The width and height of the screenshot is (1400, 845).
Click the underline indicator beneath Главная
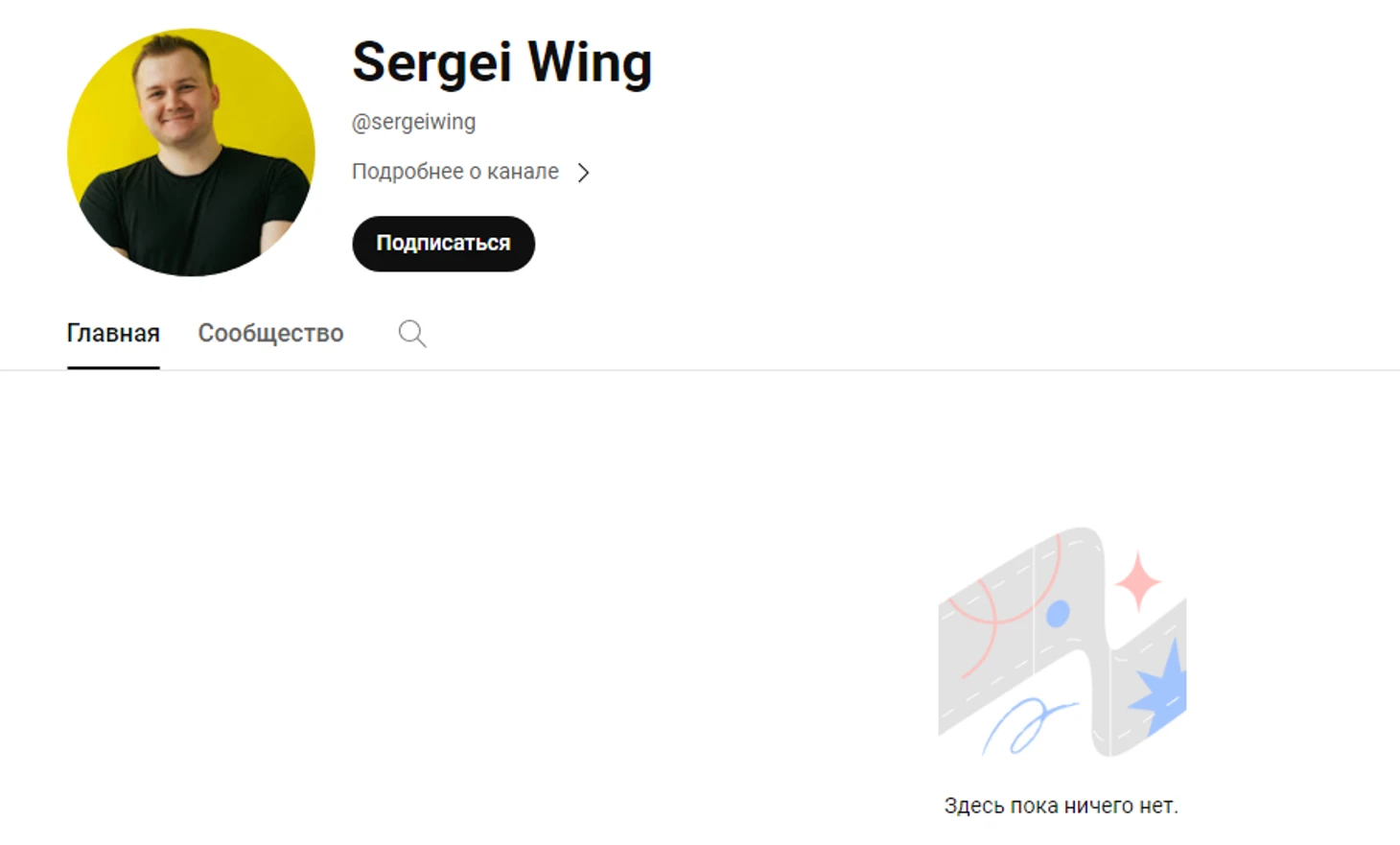tap(113, 367)
